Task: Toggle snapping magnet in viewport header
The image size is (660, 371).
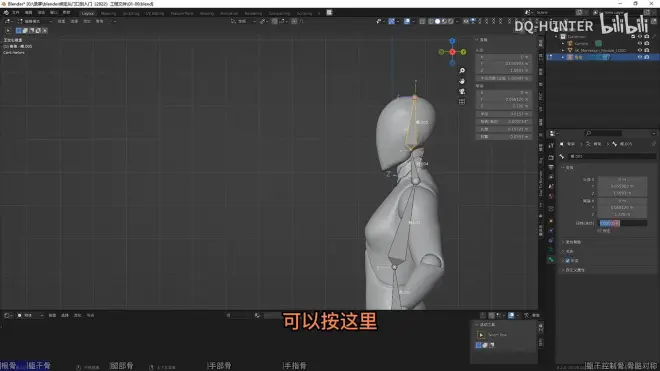Action: [x=274, y=21]
